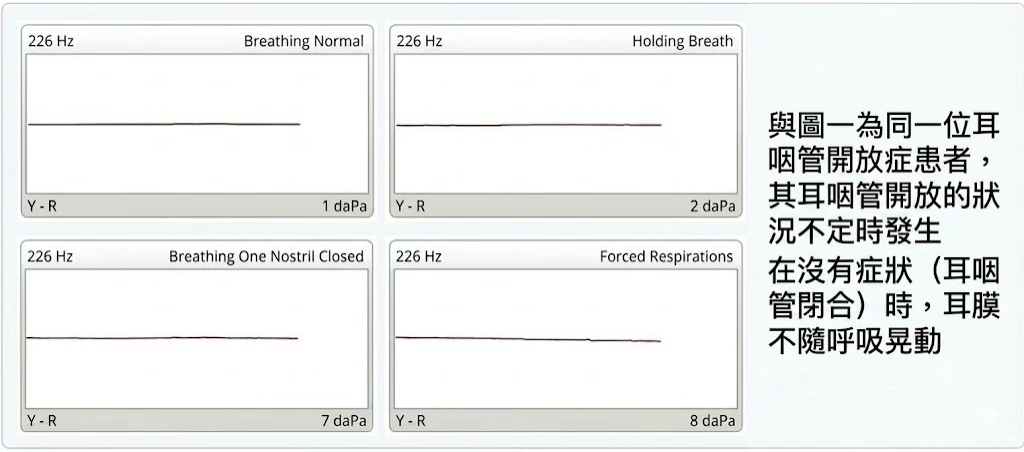Click Y - R label under Breathing Normal

click(x=42, y=206)
